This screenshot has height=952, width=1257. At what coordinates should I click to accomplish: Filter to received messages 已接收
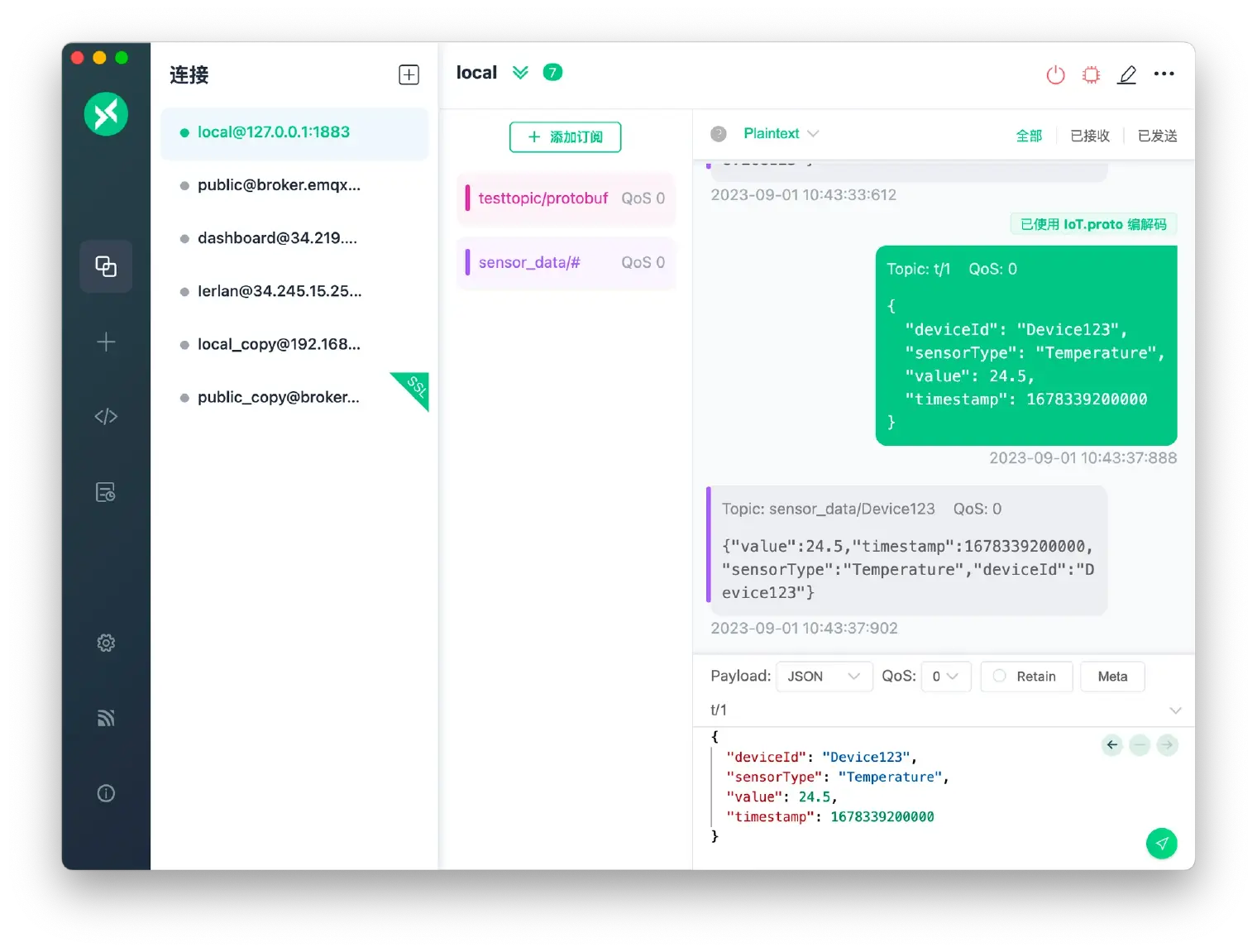coord(1089,136)
